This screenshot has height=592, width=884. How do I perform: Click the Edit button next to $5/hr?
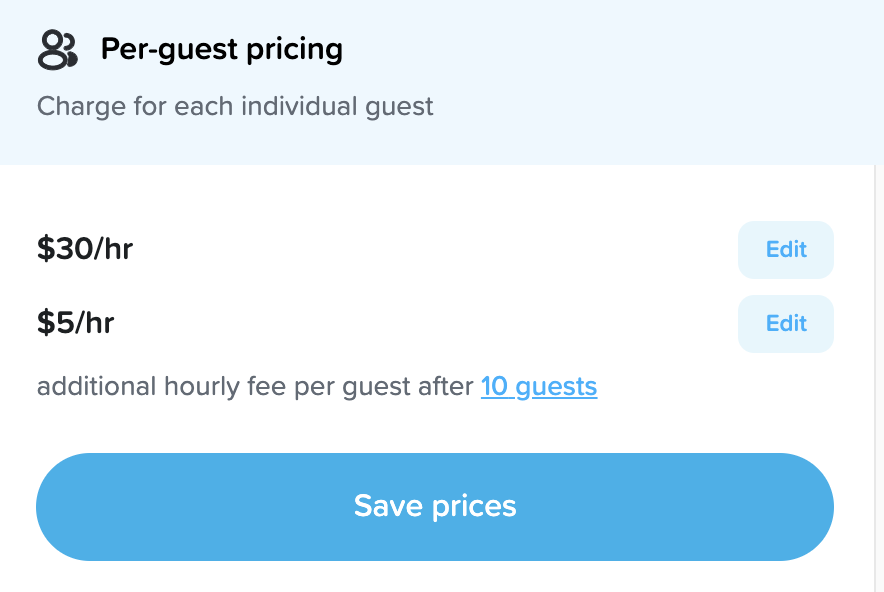pos(785,324)
